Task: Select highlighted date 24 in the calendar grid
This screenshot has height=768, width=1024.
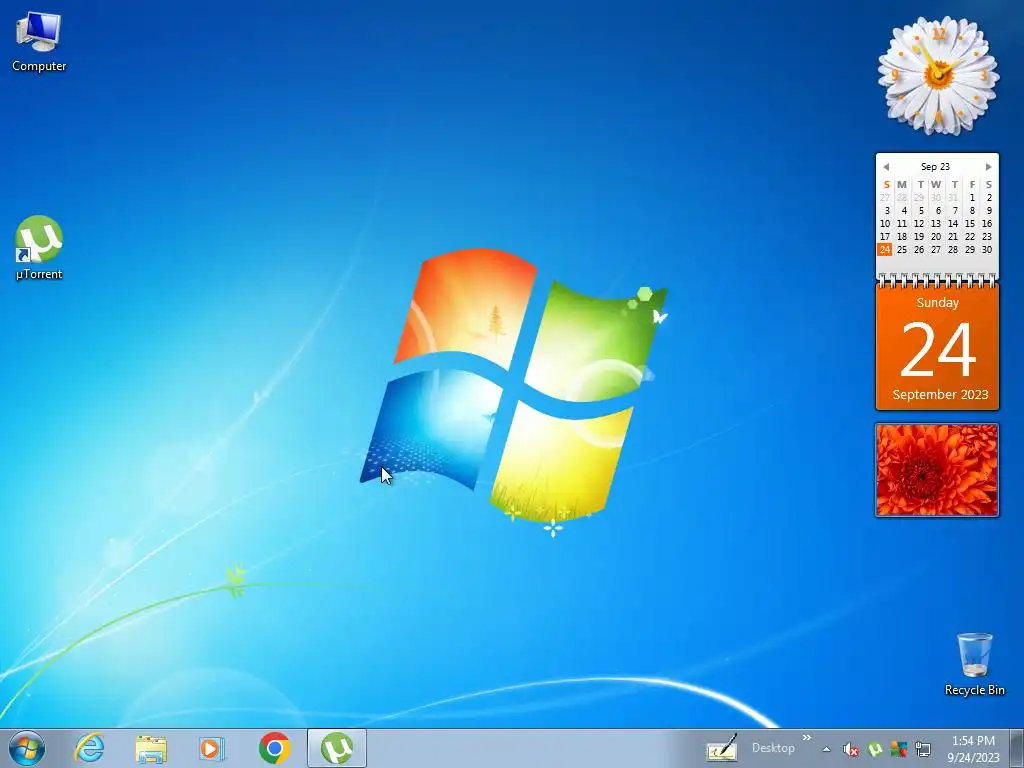Action: 885,249
